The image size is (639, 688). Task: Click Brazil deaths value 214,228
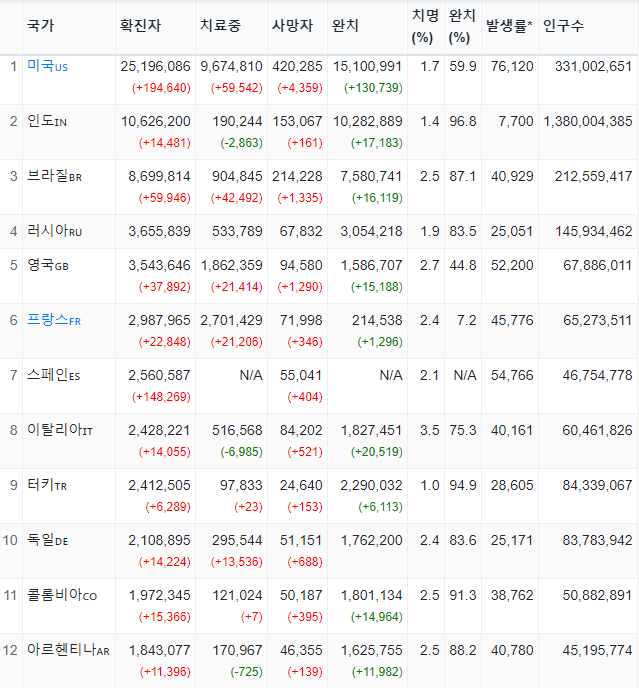tap(297, 176)
